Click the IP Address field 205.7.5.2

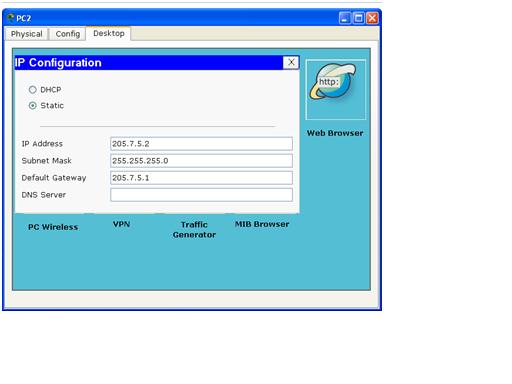[201, 144]
